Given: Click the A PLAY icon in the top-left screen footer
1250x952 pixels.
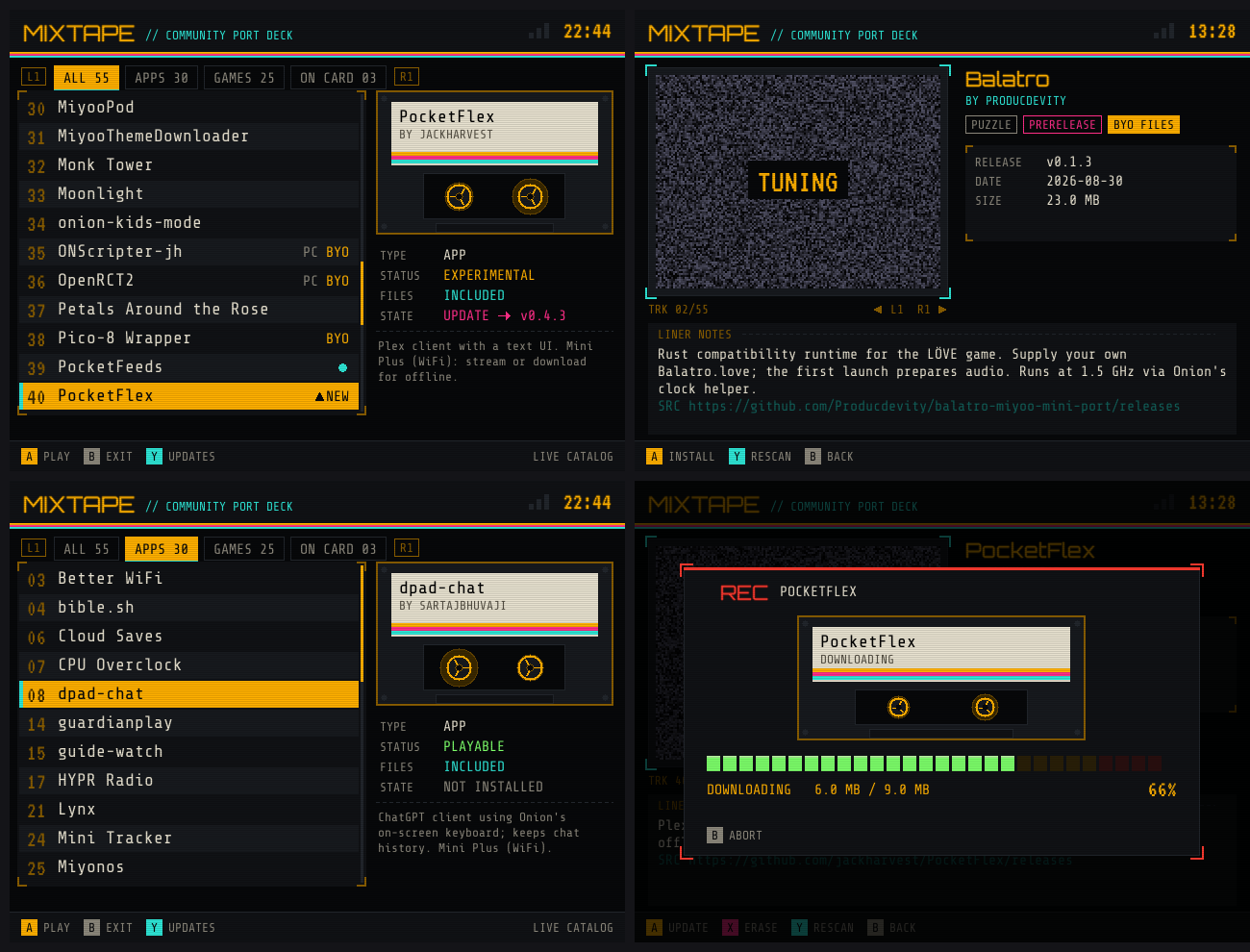Looking at the screenshot, I should [x=30, y=457].
